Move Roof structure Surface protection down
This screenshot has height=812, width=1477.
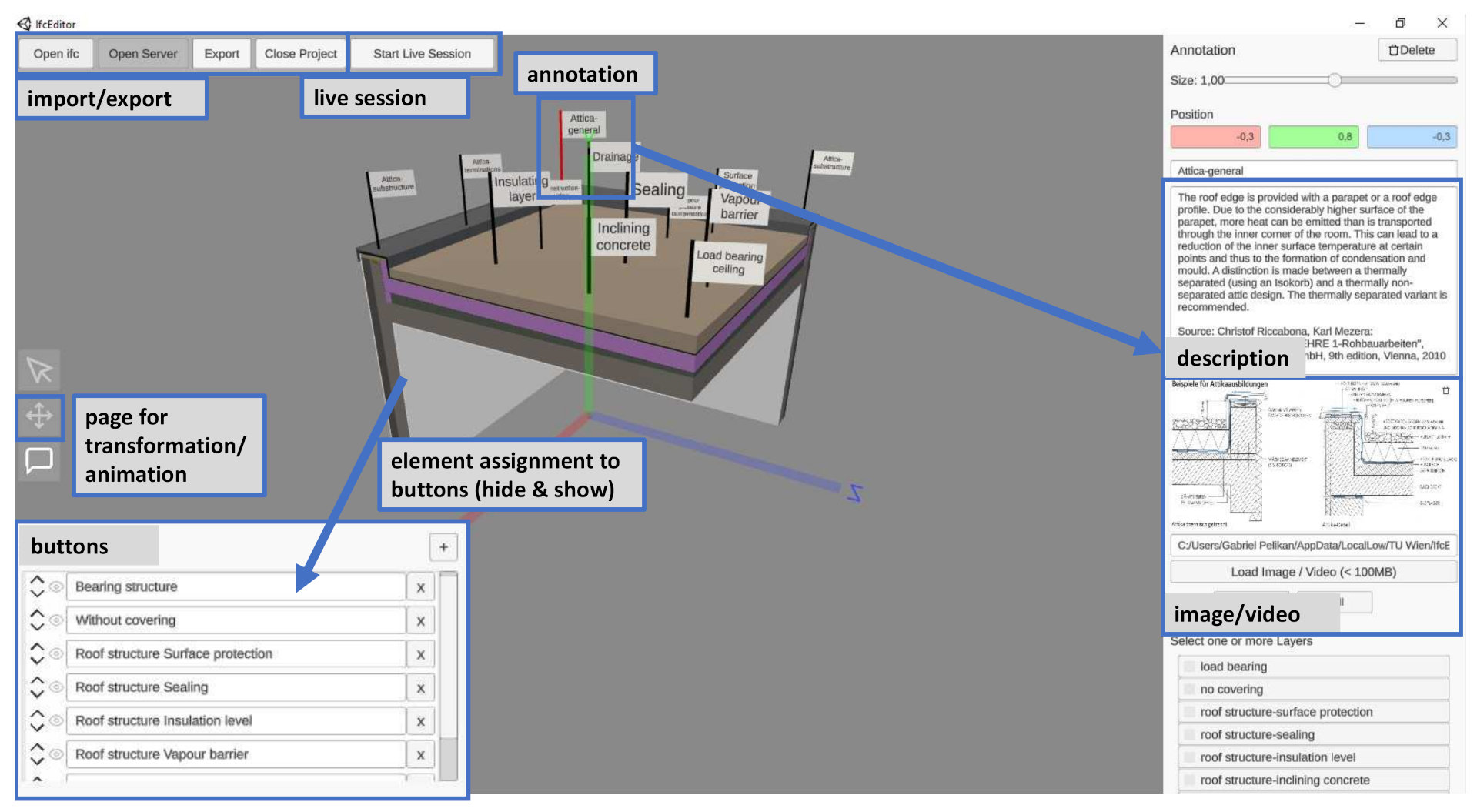coord(37,660)
